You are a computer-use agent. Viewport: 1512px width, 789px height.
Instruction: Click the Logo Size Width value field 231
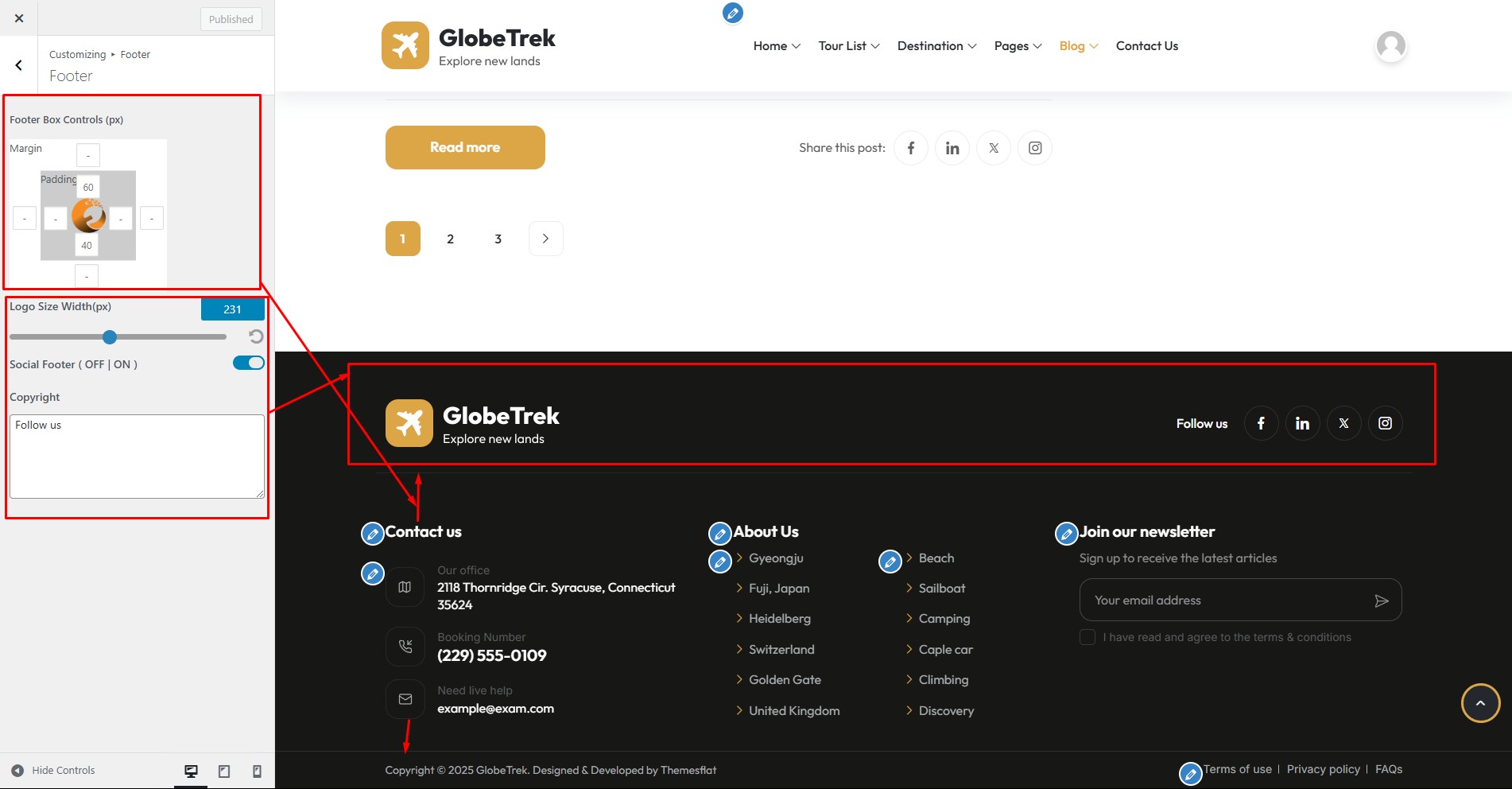pos(232,309)
